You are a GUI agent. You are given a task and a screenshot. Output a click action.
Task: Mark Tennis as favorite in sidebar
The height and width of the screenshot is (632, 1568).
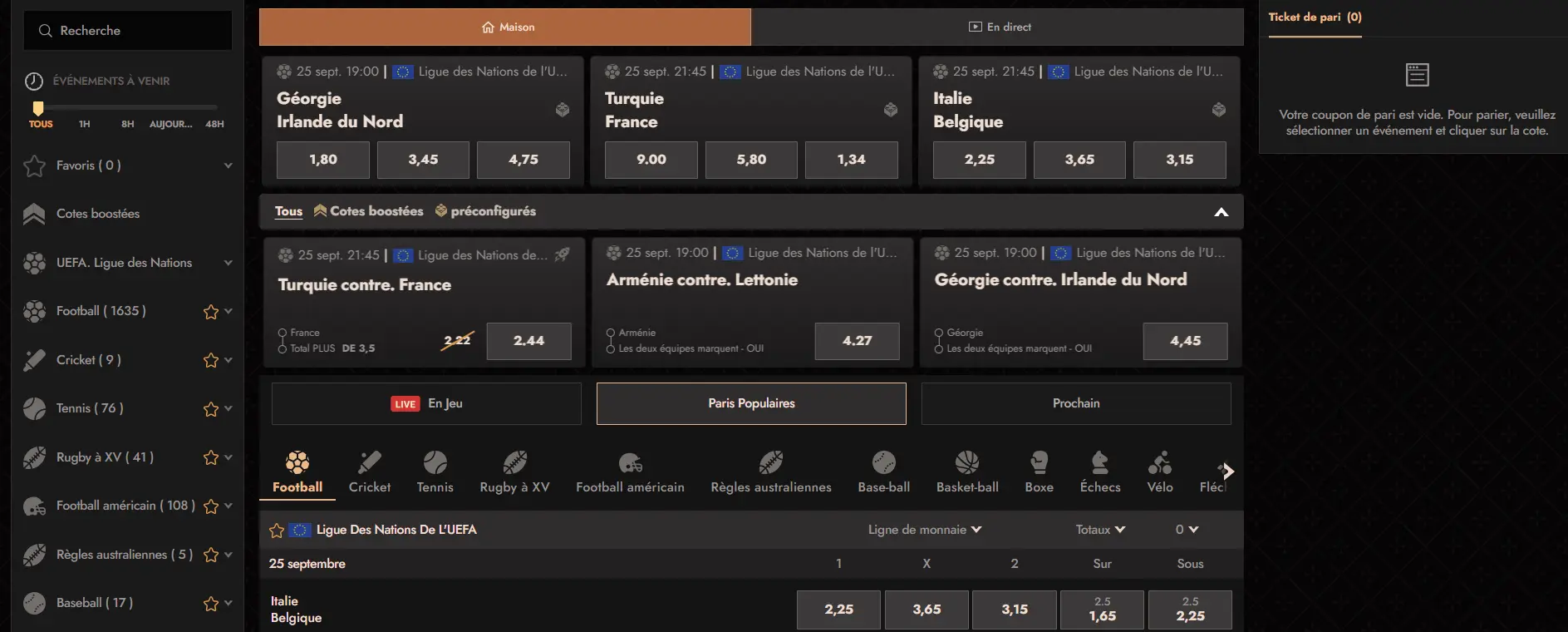point(211,409)
